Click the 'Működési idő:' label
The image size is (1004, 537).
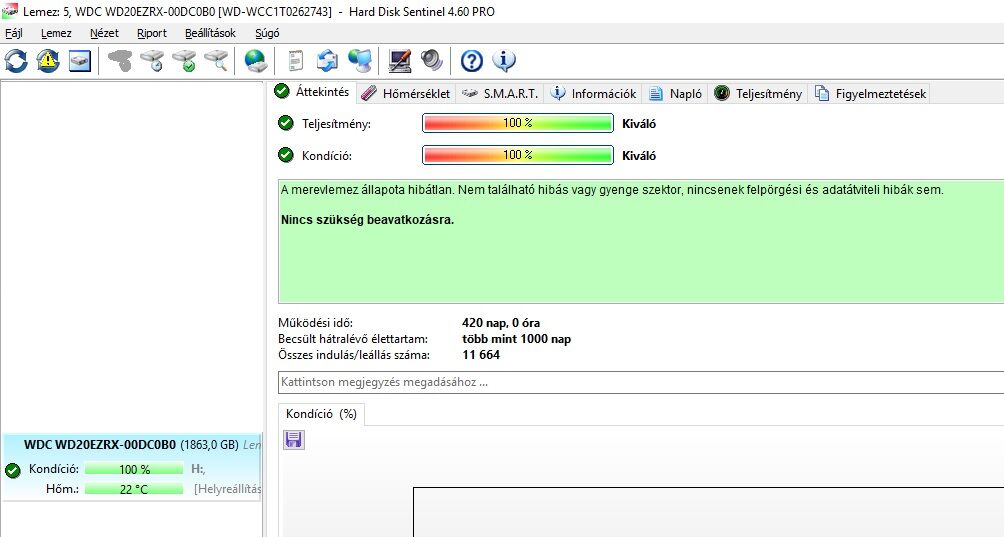click(x=315, y=323)
